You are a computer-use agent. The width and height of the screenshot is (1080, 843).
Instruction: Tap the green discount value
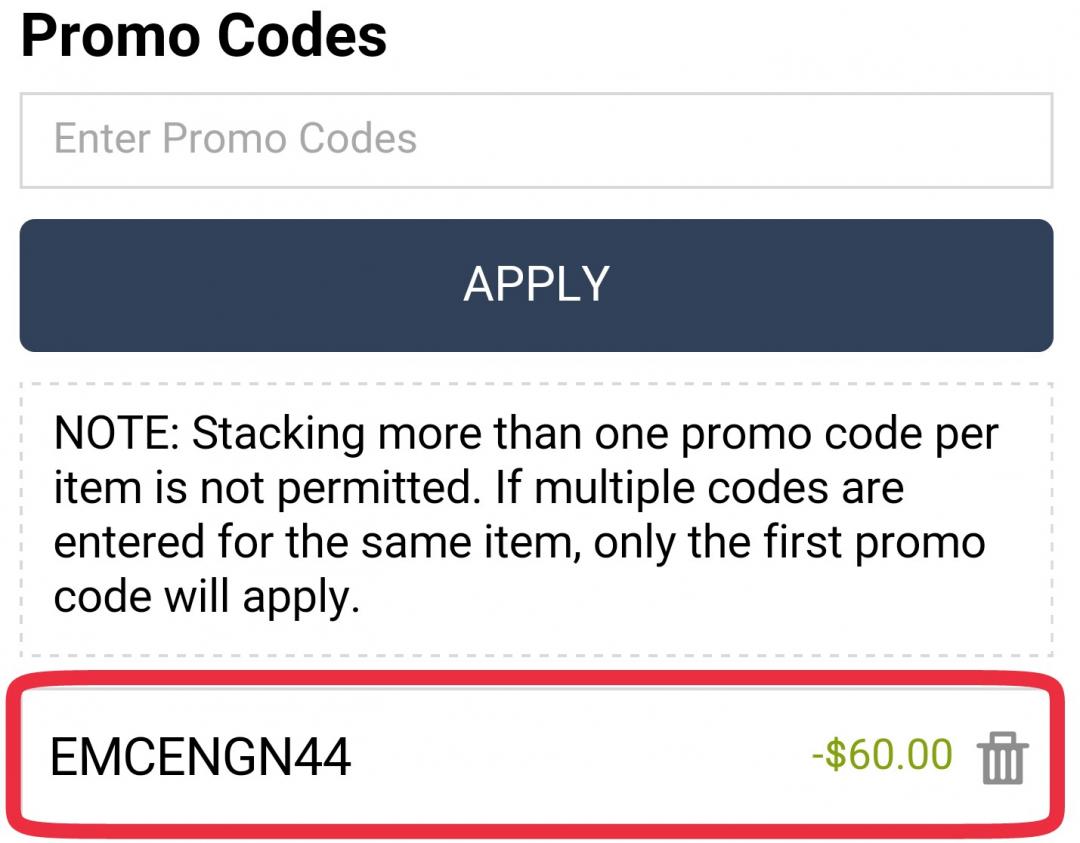[882, 755]
